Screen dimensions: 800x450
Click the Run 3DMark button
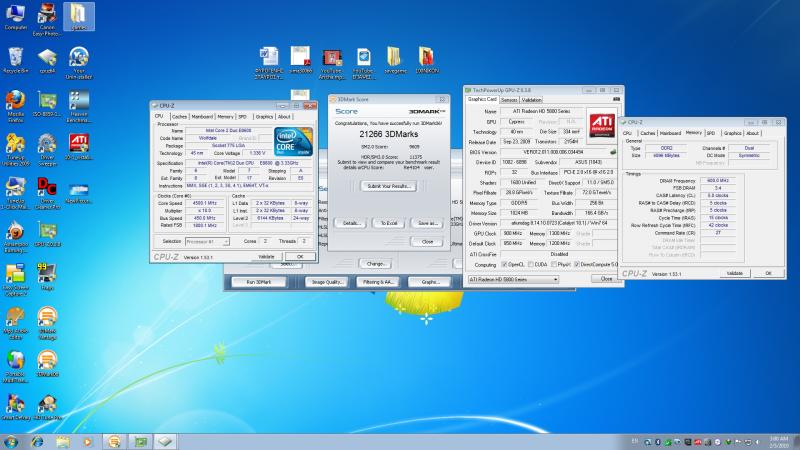point(259,282)
